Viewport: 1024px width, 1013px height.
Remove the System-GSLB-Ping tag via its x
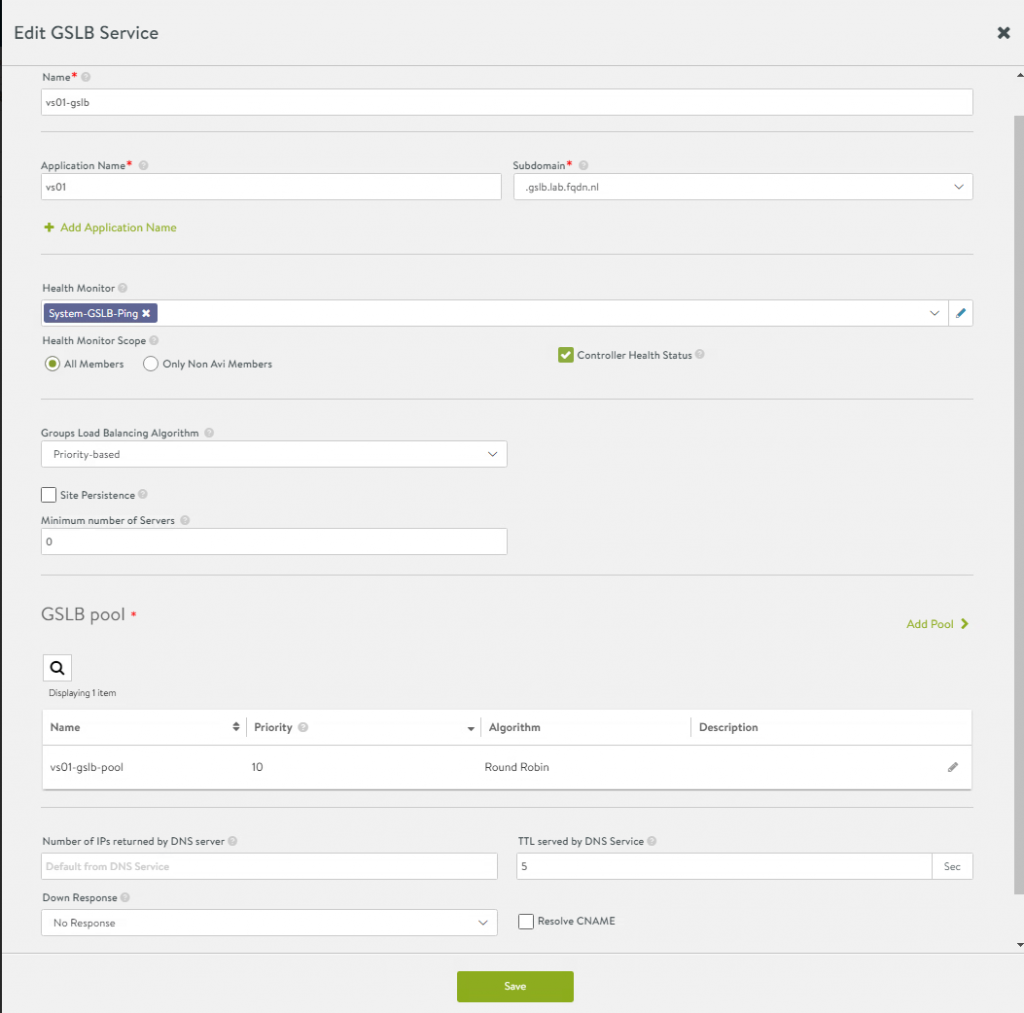tap(146, 313)
